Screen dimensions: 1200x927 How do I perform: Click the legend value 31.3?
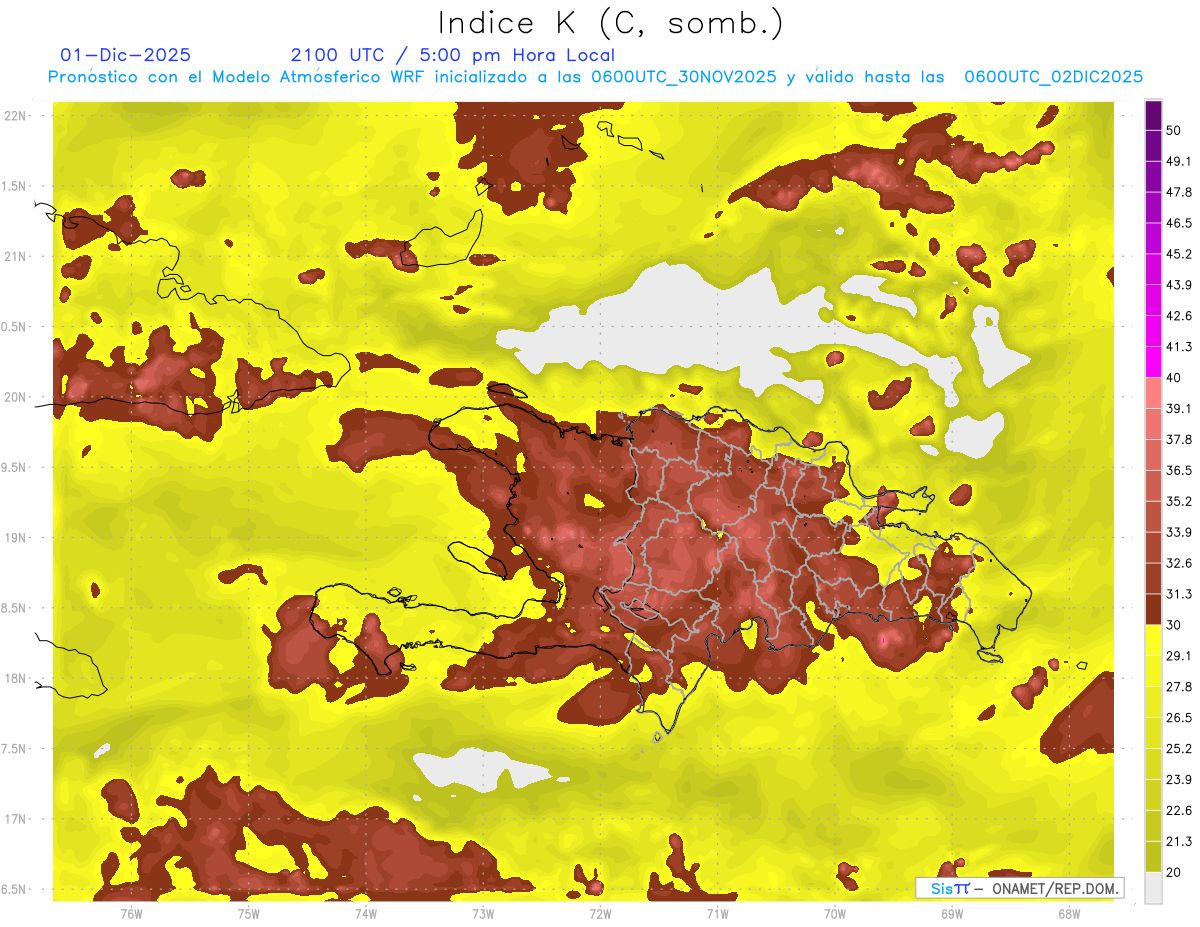[x=1178, y=594]
